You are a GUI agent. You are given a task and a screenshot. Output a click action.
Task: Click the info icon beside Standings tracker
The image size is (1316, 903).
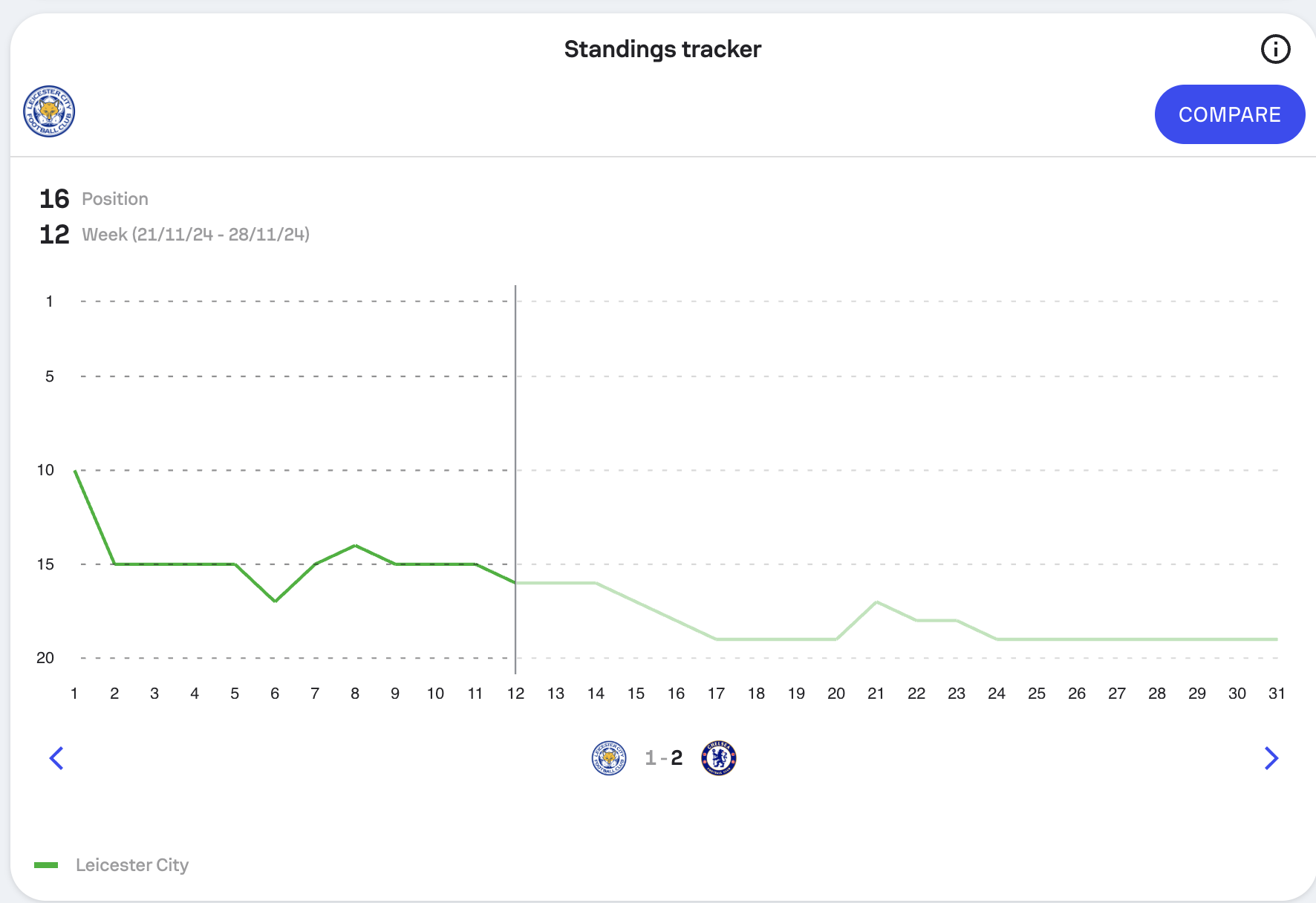[x=1275, y=50]
